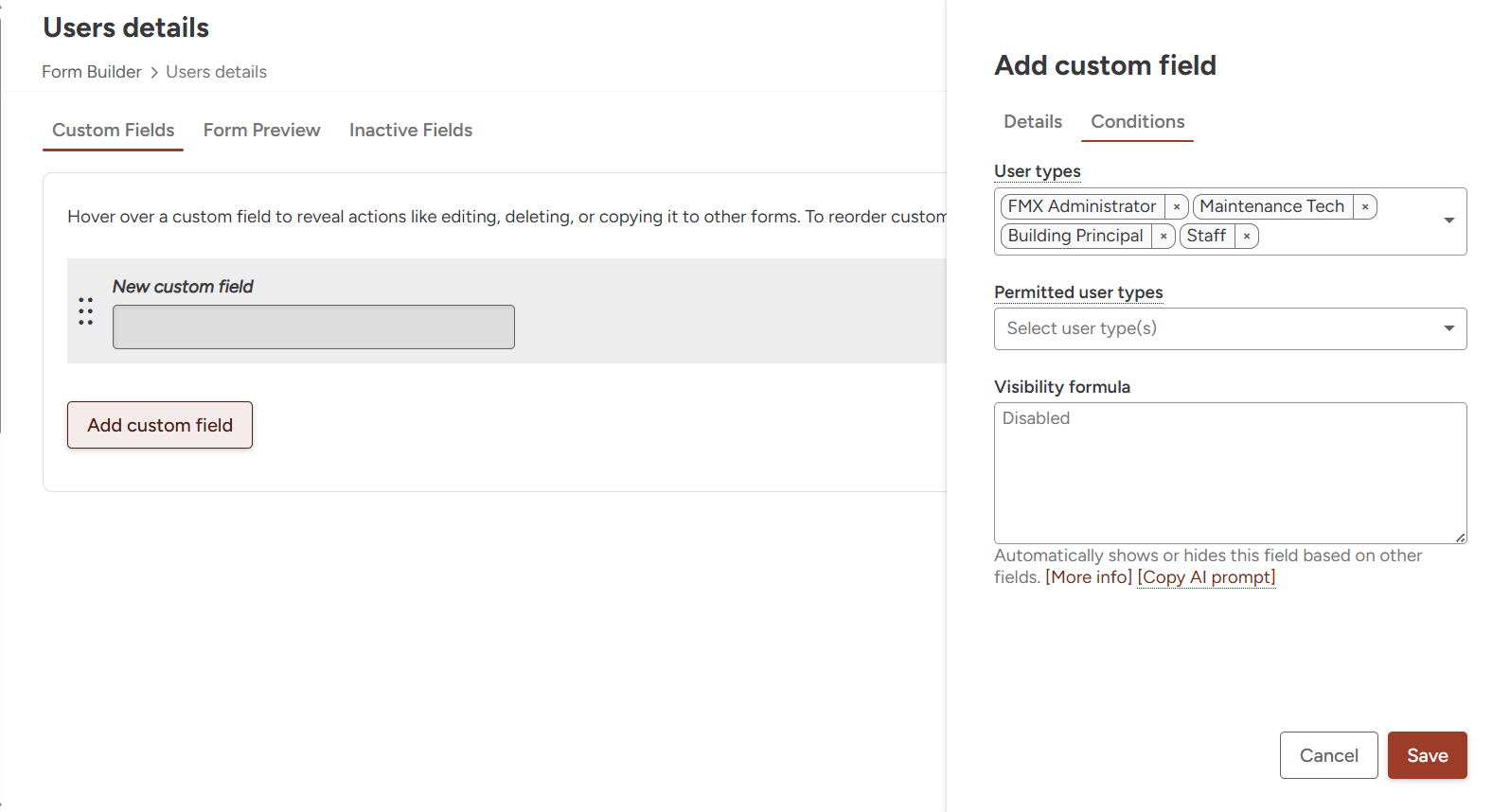
Task: Select the Custom Fields tab
Action: (x=113, y=131)
